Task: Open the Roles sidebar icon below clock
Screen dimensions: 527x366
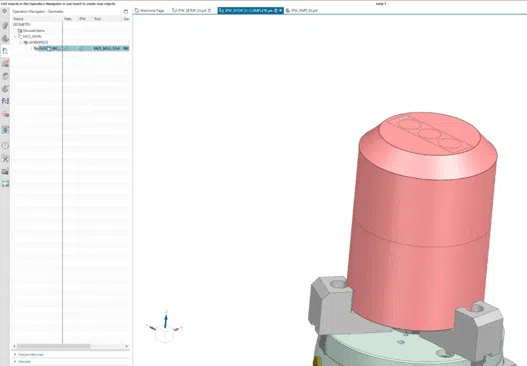Action: pyautogui.click(x=5, y=158)
